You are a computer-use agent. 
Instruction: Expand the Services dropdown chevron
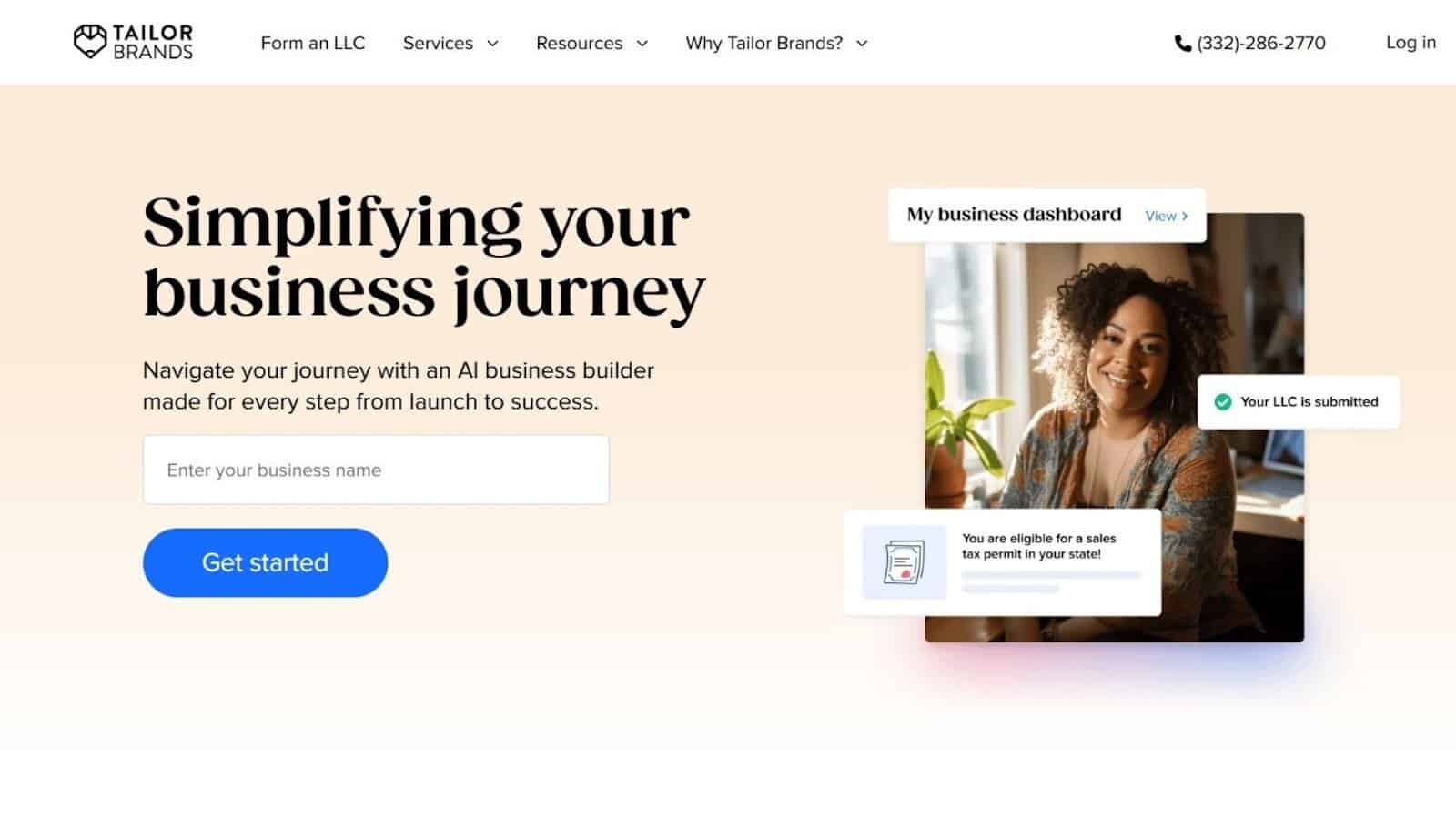click(x=492, y=44)
